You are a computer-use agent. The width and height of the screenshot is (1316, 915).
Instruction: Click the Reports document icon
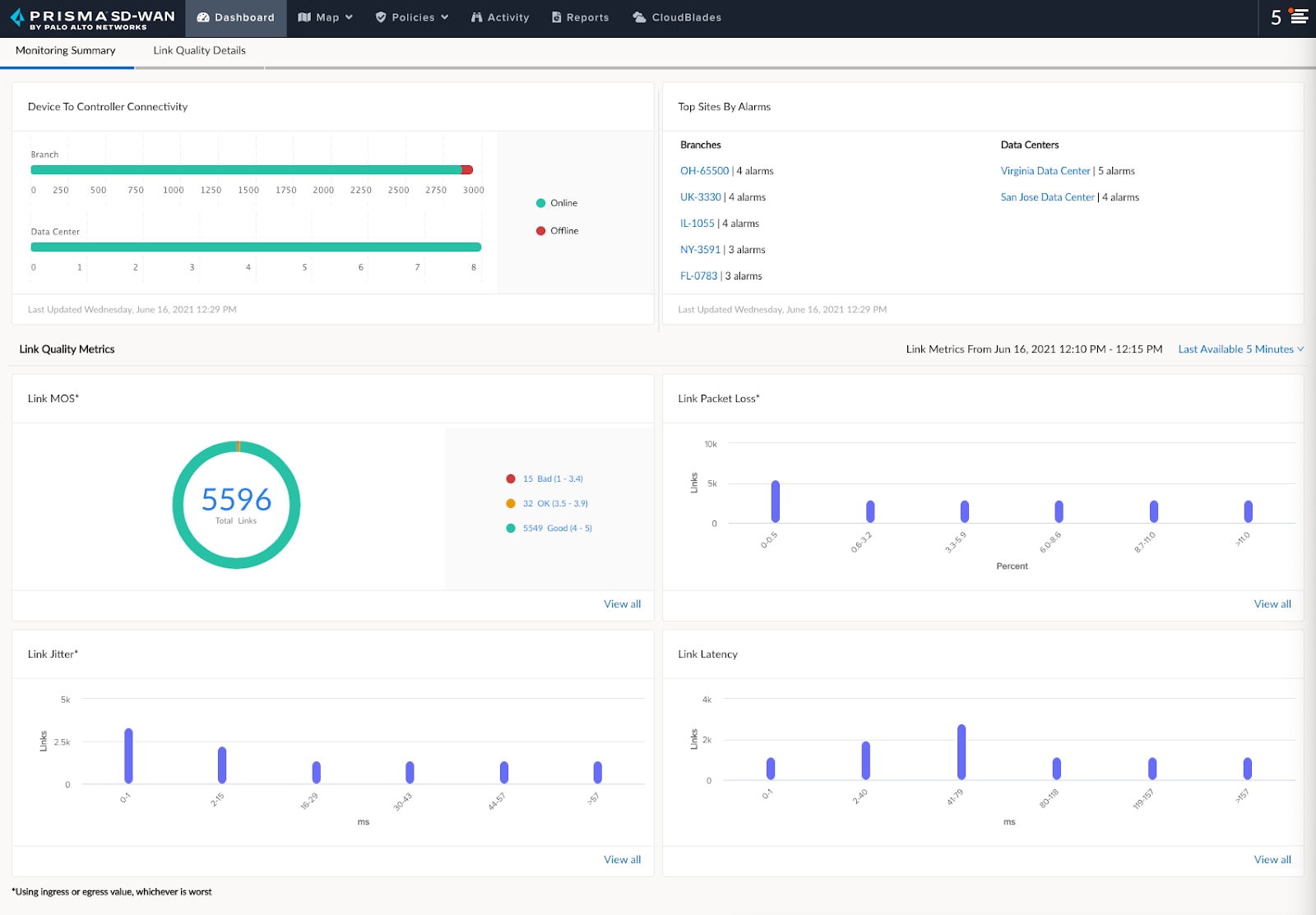coord(558,17)
